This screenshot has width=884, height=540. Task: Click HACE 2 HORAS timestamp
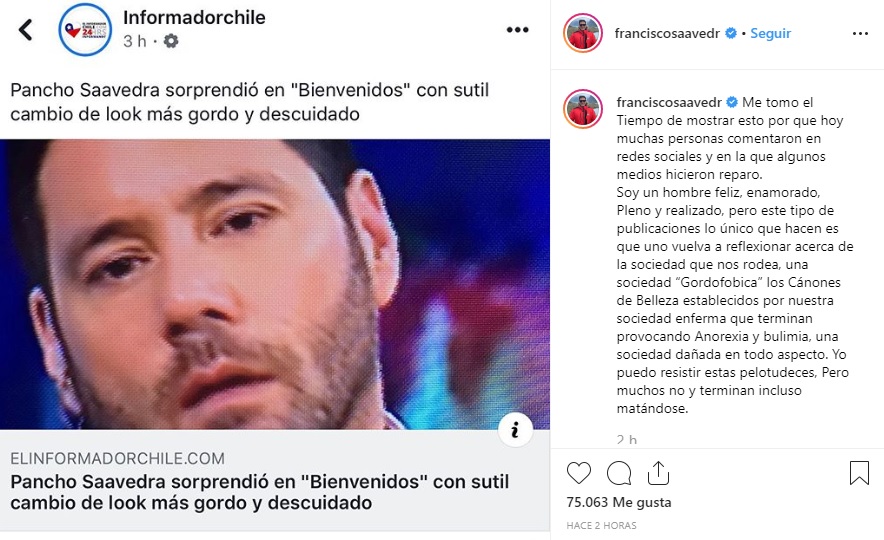[x=602, y=525]
